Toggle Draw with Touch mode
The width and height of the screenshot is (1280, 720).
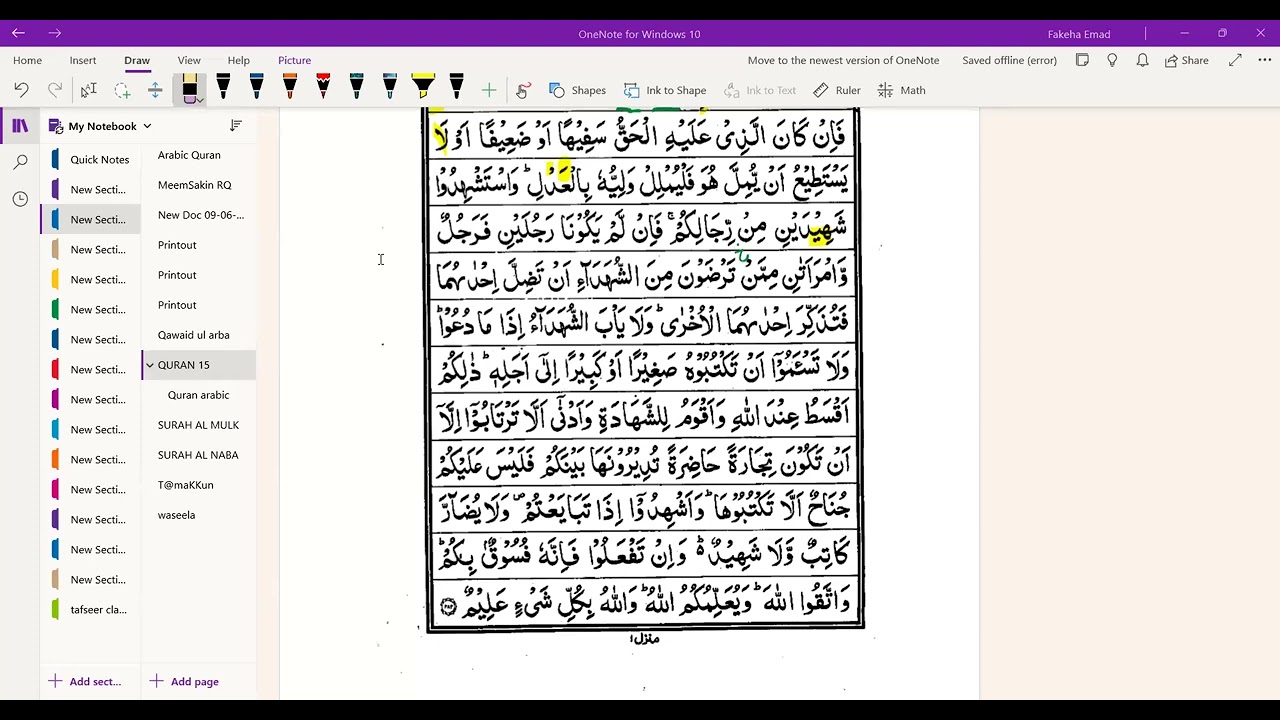(523, 90)
